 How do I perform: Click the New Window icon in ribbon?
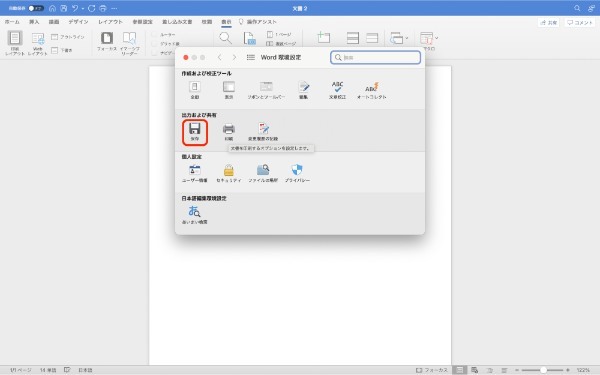click(x=324, y=38)
